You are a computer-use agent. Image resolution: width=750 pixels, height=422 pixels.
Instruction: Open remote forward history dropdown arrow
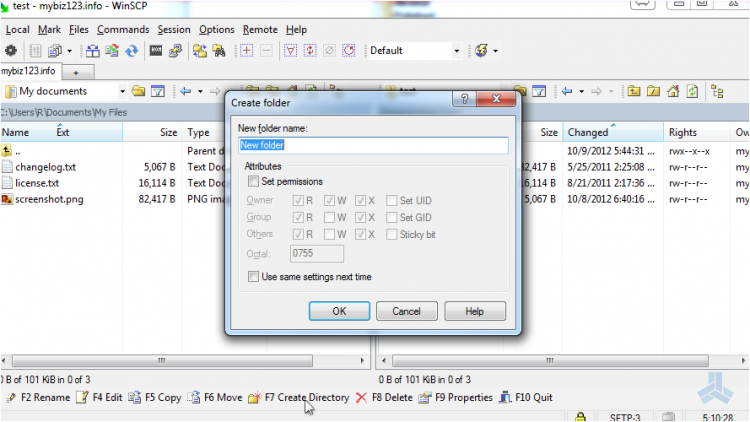pyautogui.click(x=611, y=91)
